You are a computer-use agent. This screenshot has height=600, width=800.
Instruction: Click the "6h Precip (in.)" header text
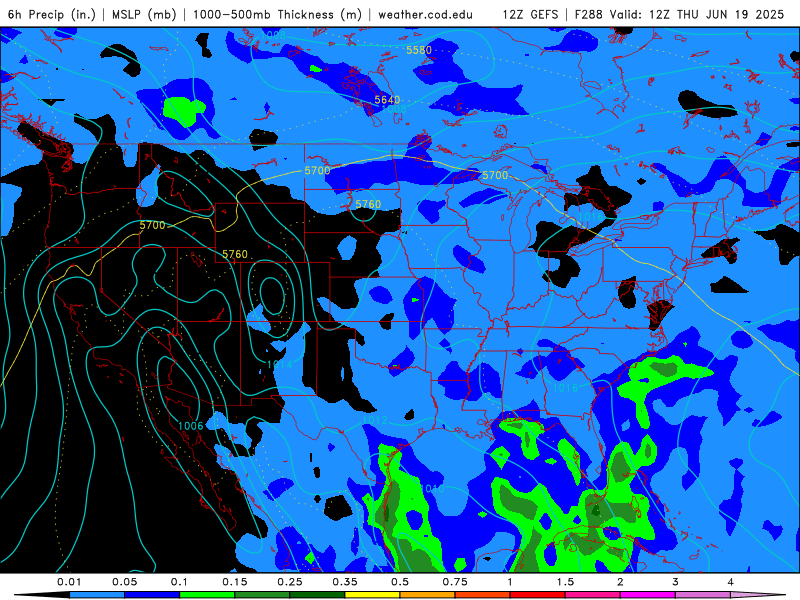[x=52, y=15]
